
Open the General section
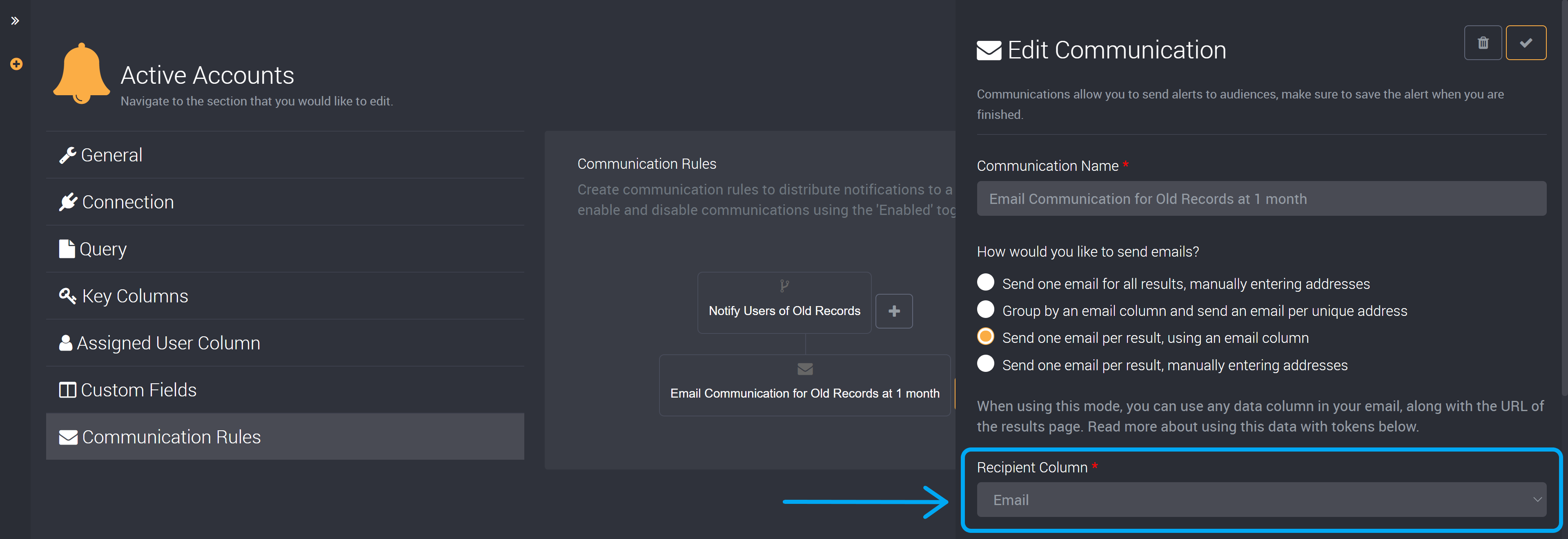tap(285, 155)
